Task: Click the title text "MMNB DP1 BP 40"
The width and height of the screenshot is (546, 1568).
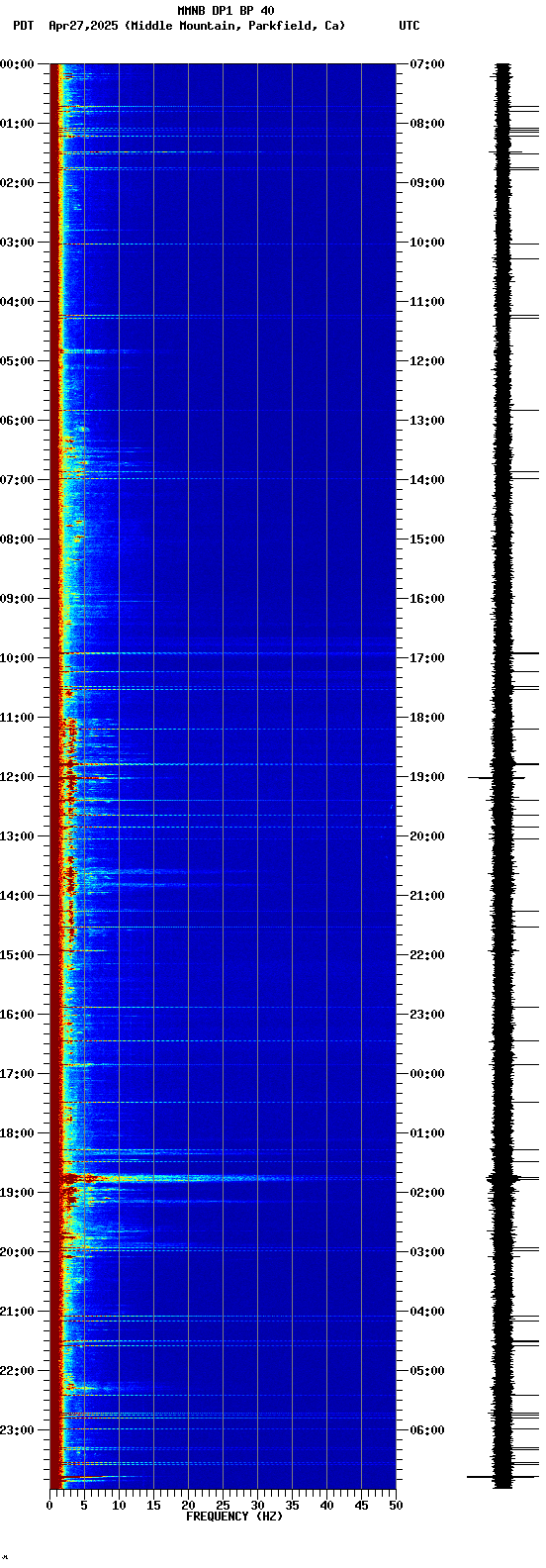Action: (x=226, y=11)
